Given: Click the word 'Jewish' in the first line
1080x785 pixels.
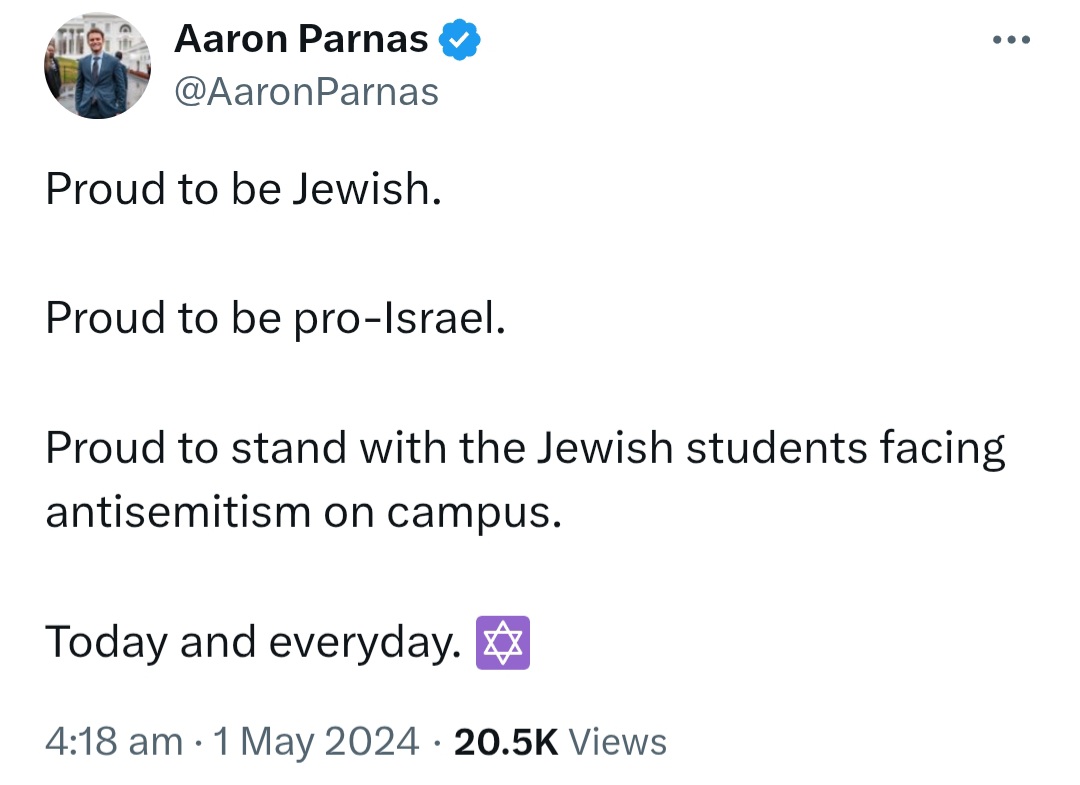Looking at the screenshot, I should 367,188.
